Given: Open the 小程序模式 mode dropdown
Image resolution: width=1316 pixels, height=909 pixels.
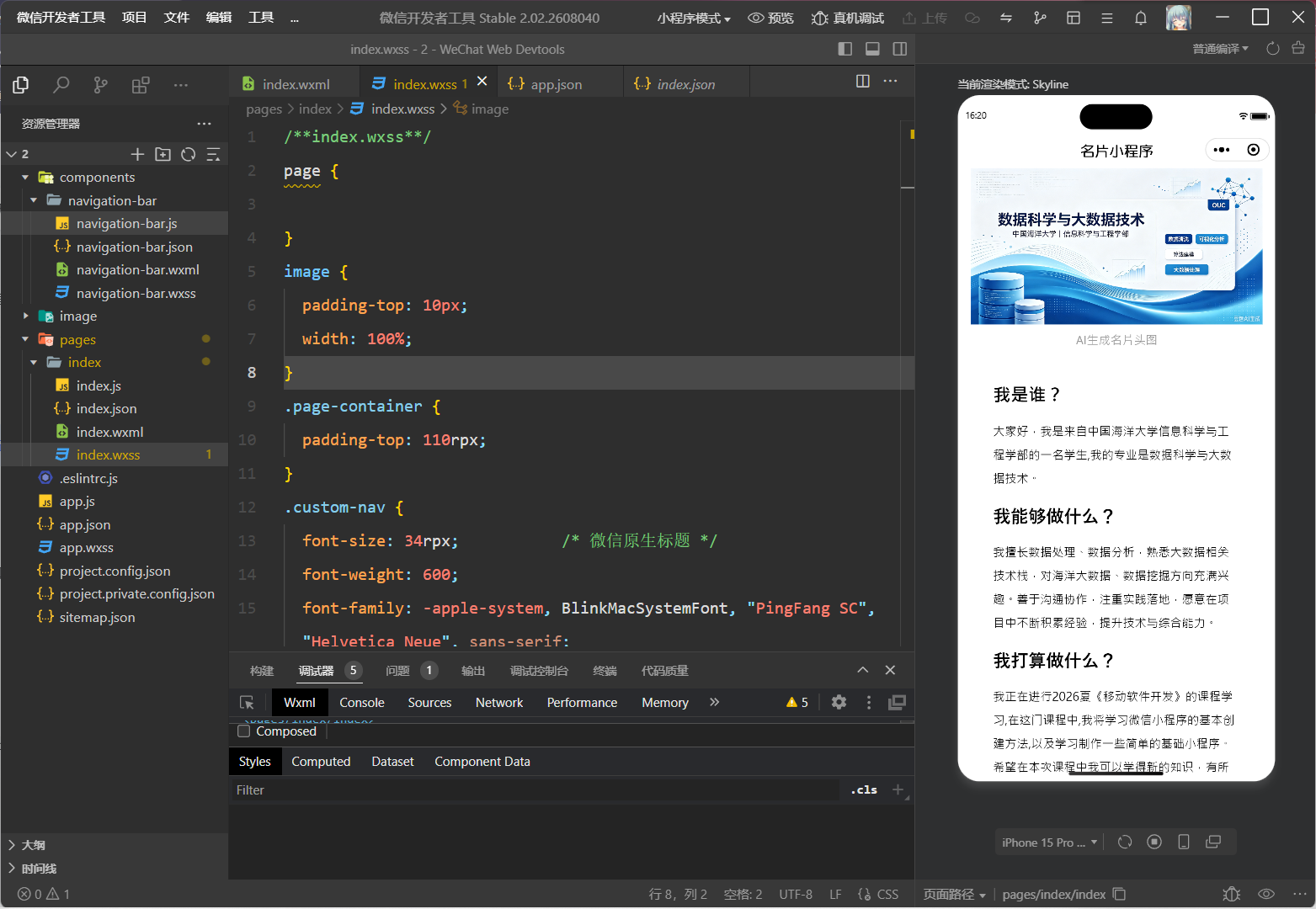Looking at the screenshot, I should (x=694, y=18).
